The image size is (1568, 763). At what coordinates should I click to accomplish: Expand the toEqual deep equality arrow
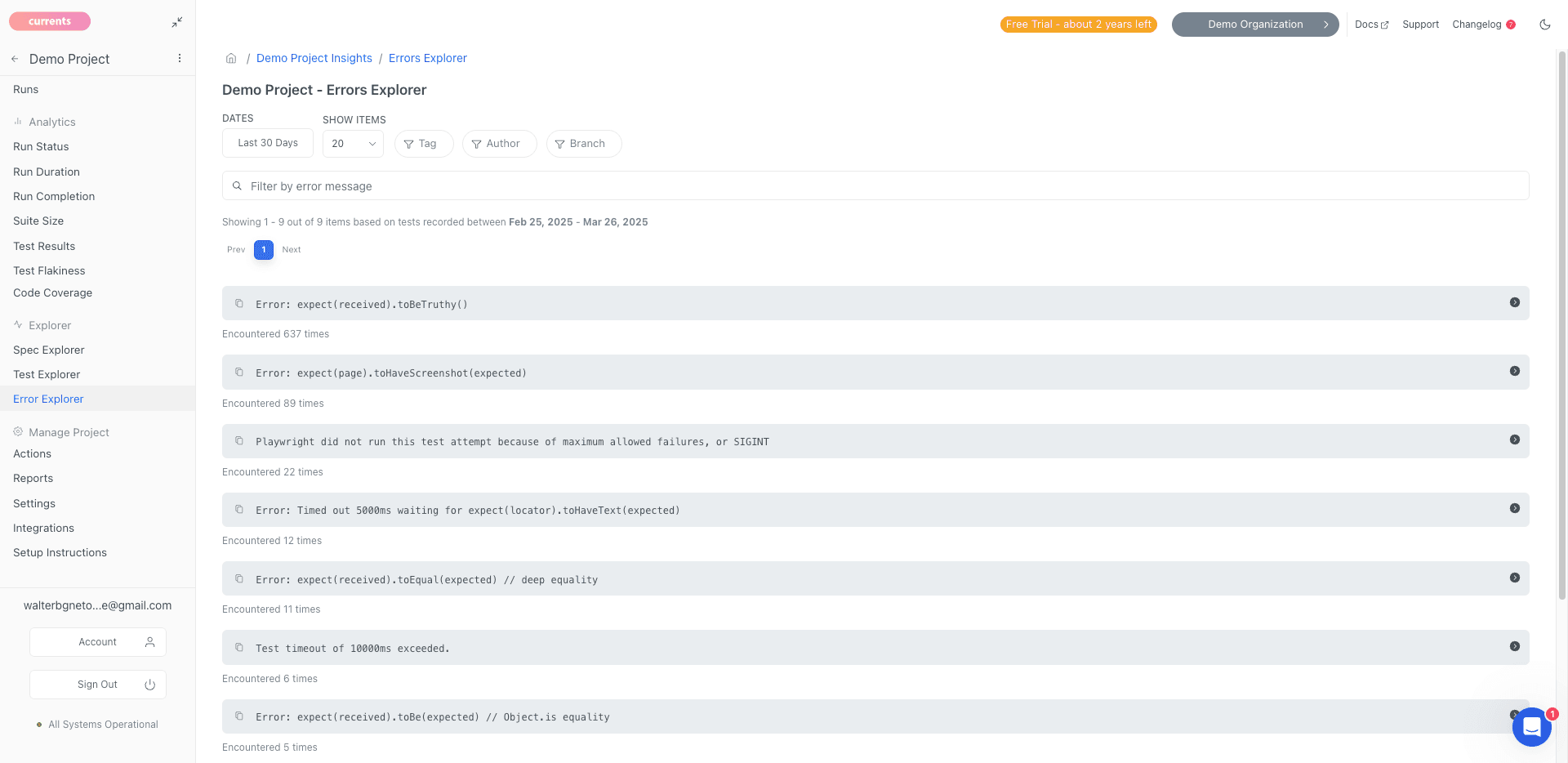pyautogui.click(x=1515, y=578)
